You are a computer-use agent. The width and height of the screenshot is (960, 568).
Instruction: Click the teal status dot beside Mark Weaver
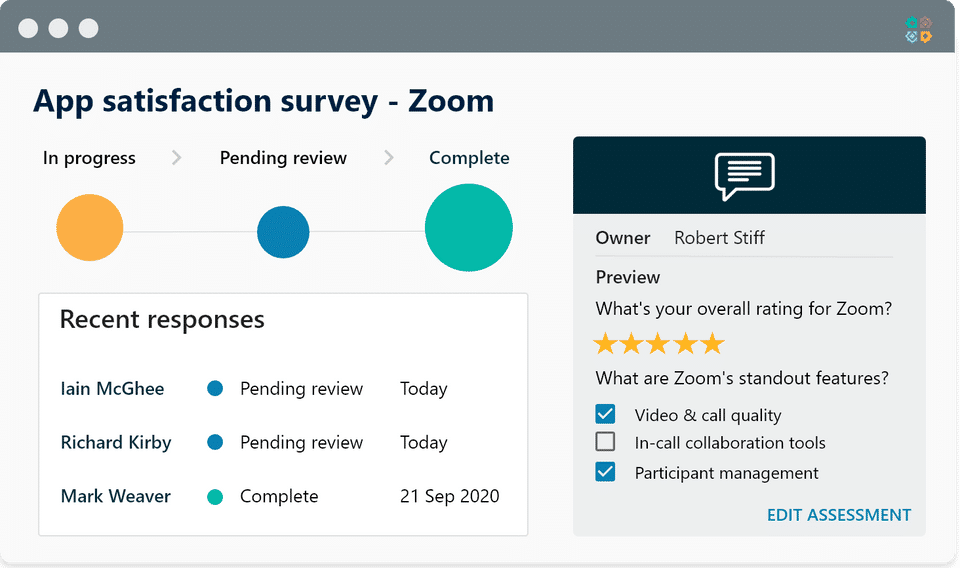coord(215,496)
